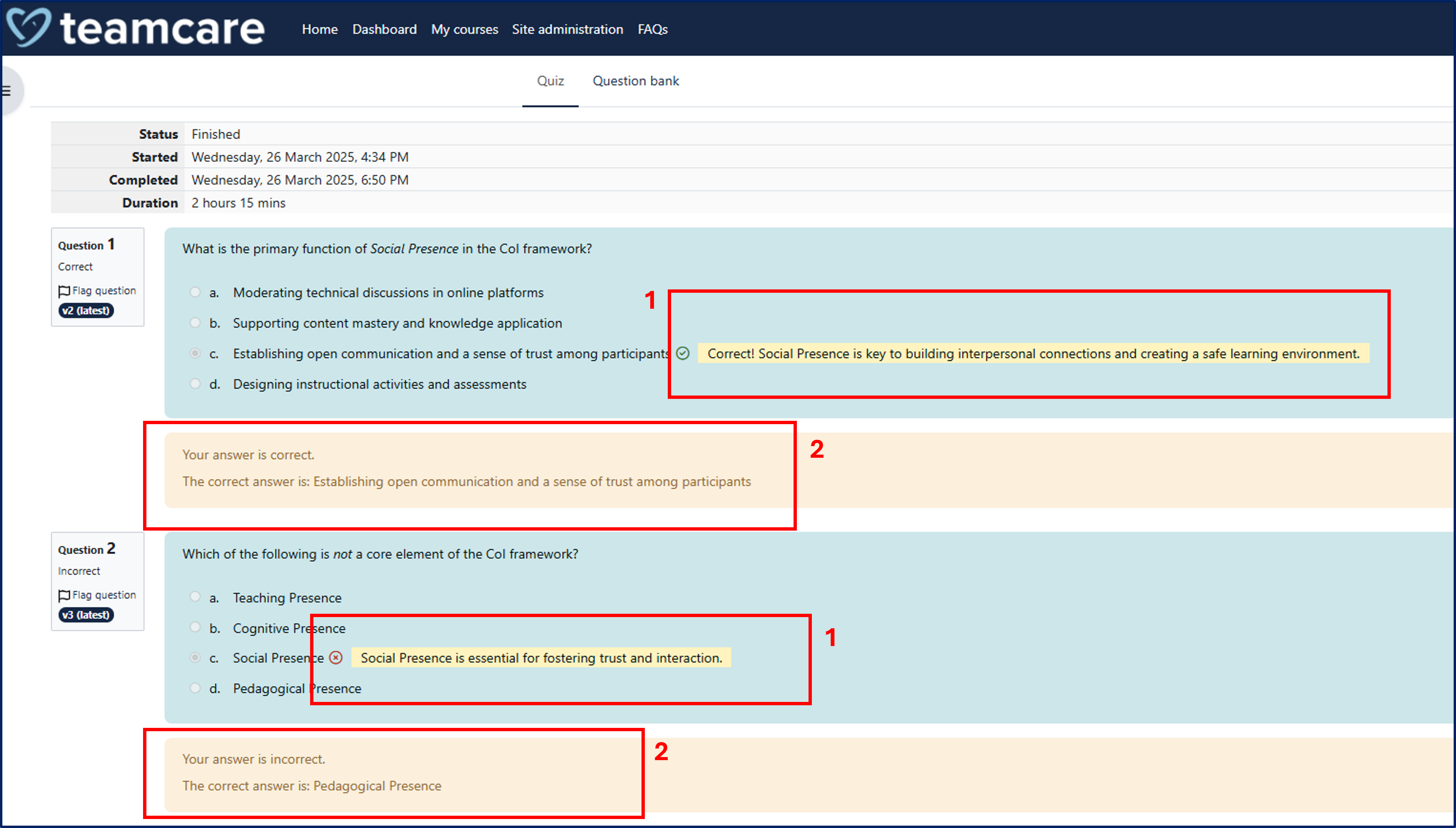The image size is (1456, 828).
Task: Open FAQs link in navbar
Action: point(652,29)
